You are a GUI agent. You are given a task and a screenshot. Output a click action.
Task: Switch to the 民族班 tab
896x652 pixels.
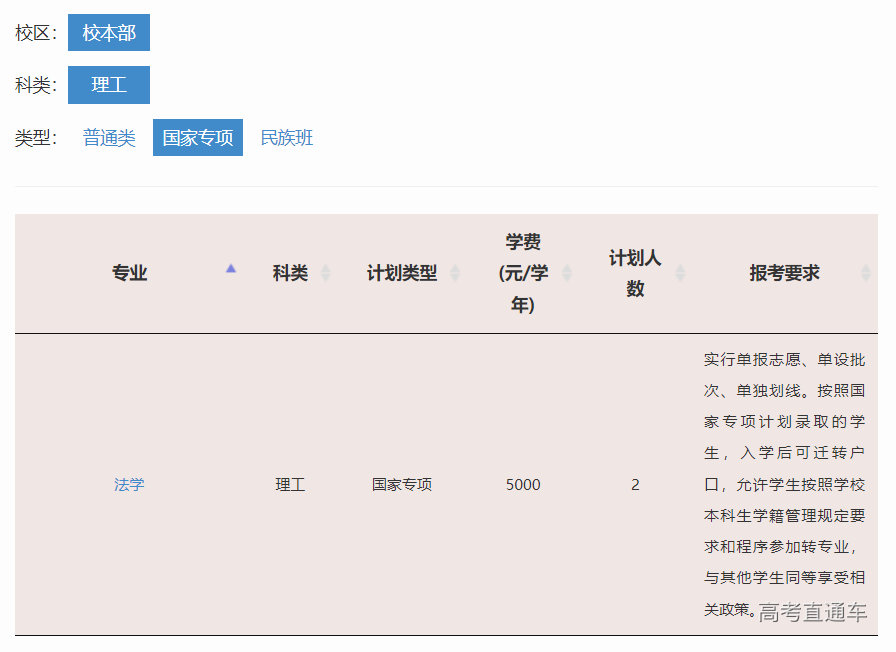(x=287, y=137)
